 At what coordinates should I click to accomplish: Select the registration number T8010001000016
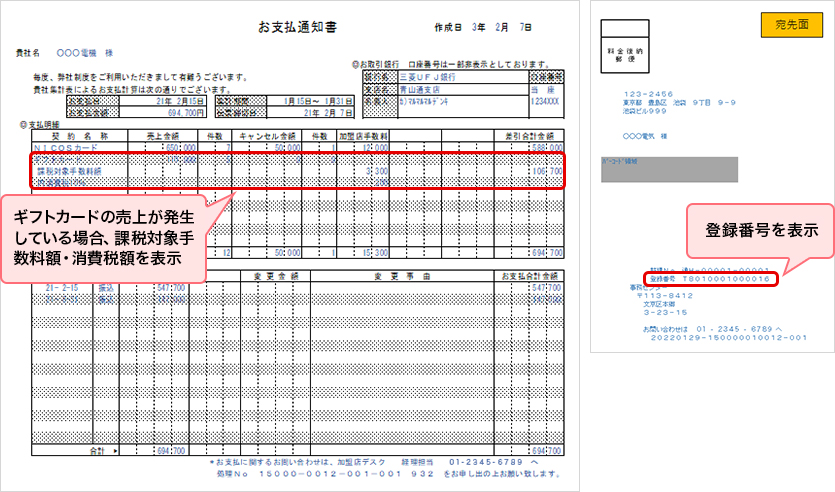pos(722,279)
